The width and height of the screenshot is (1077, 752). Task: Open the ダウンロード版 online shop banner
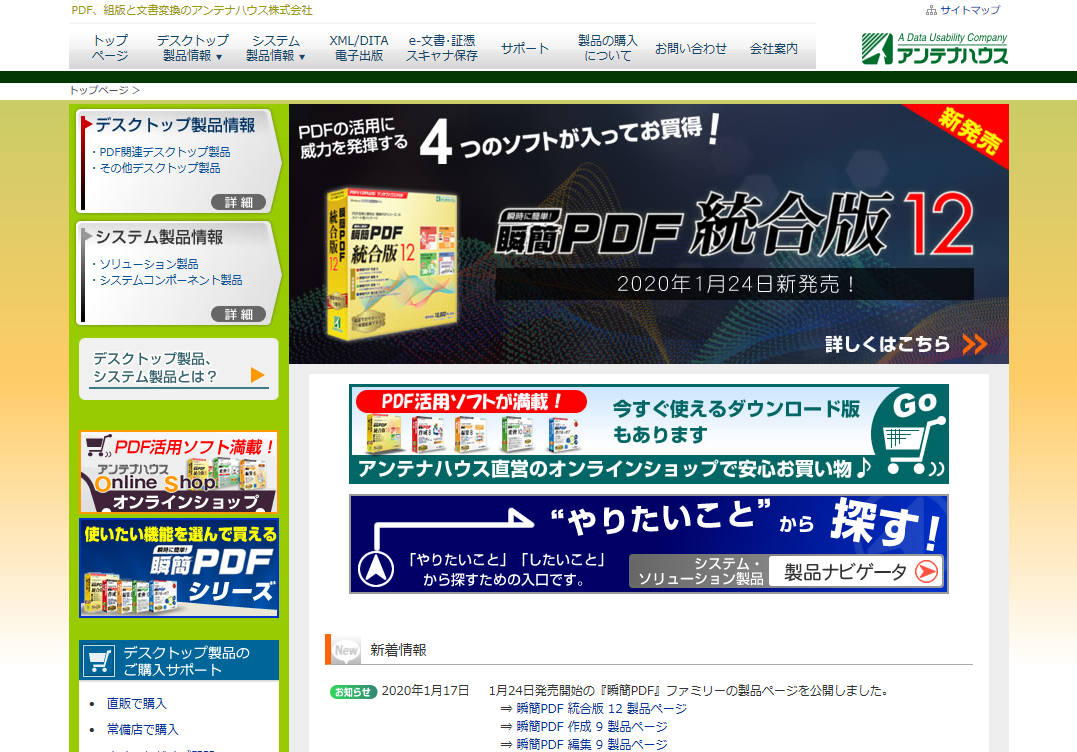click(648, 434)
